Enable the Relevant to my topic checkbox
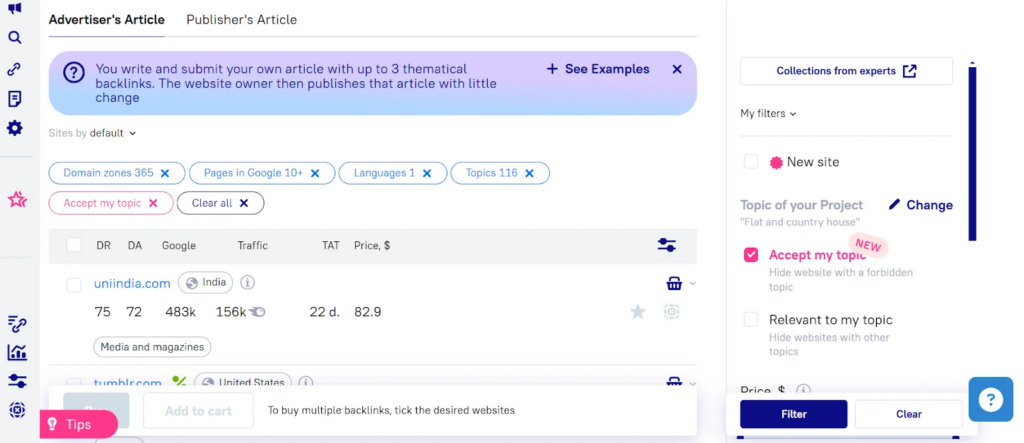This screenshot has width=1024, height=443. coord(751,320)
